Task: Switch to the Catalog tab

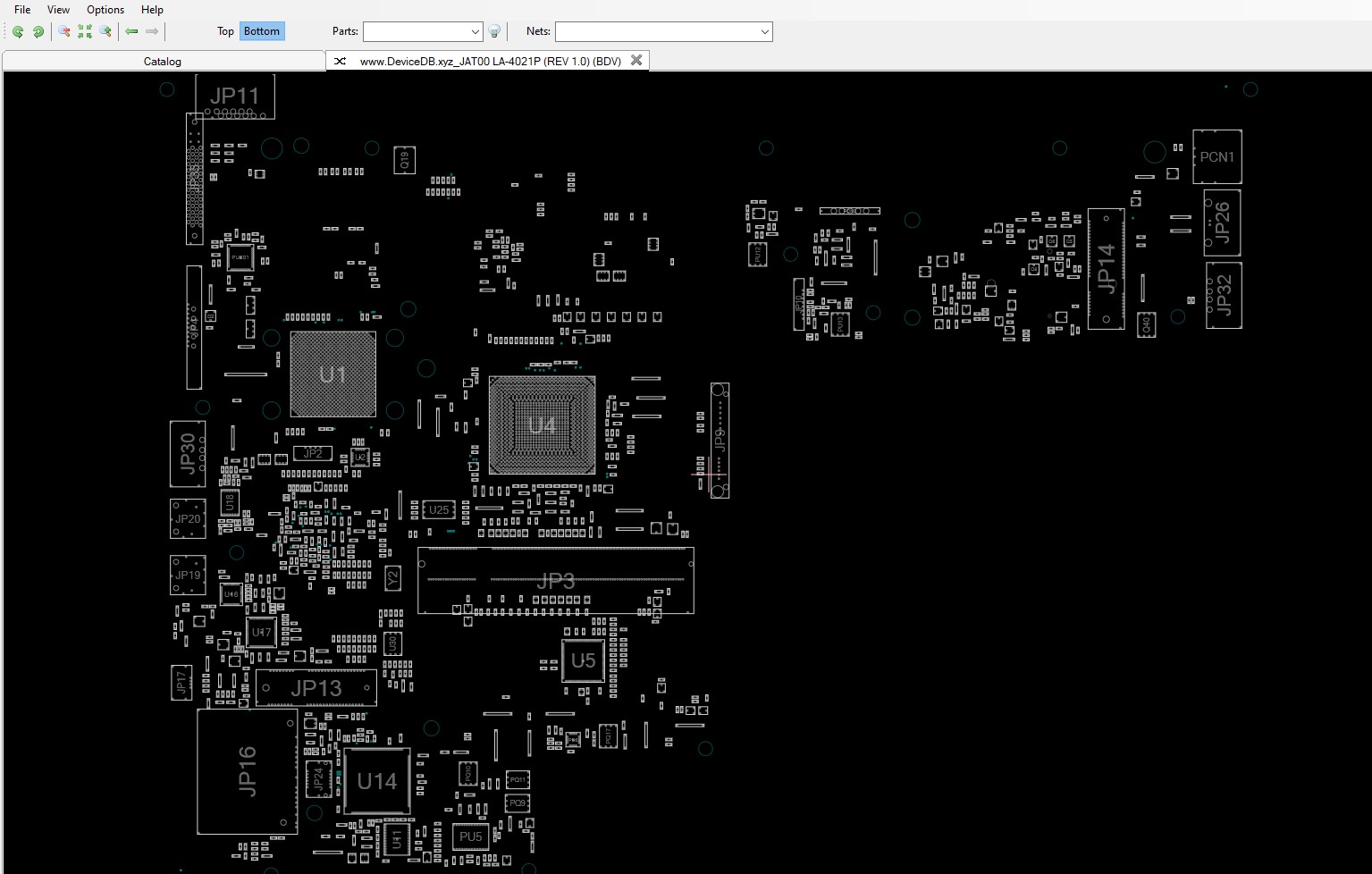Action: tap(163, 62)
